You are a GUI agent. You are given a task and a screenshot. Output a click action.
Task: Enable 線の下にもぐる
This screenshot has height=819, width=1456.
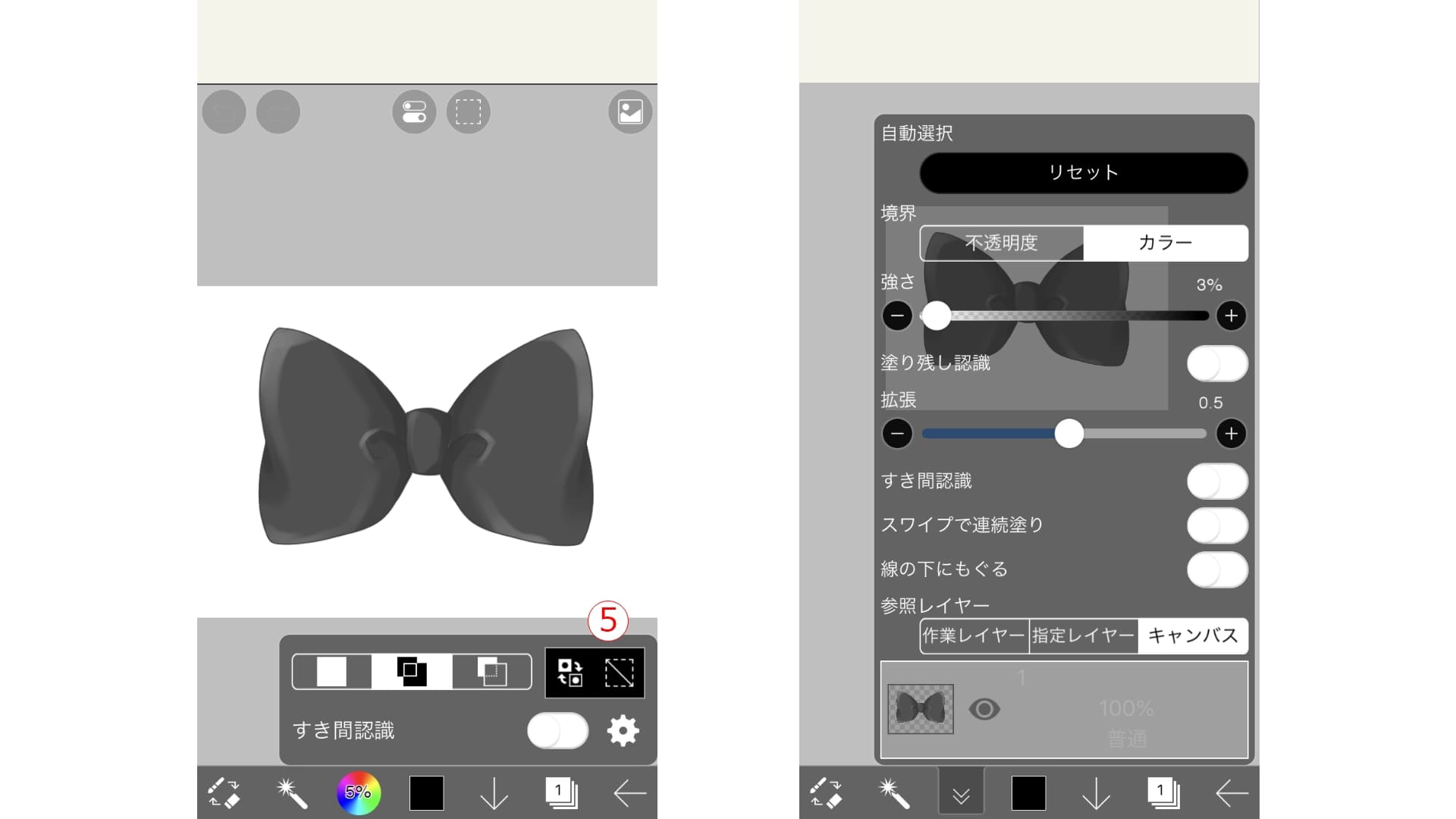[1217, 569]
